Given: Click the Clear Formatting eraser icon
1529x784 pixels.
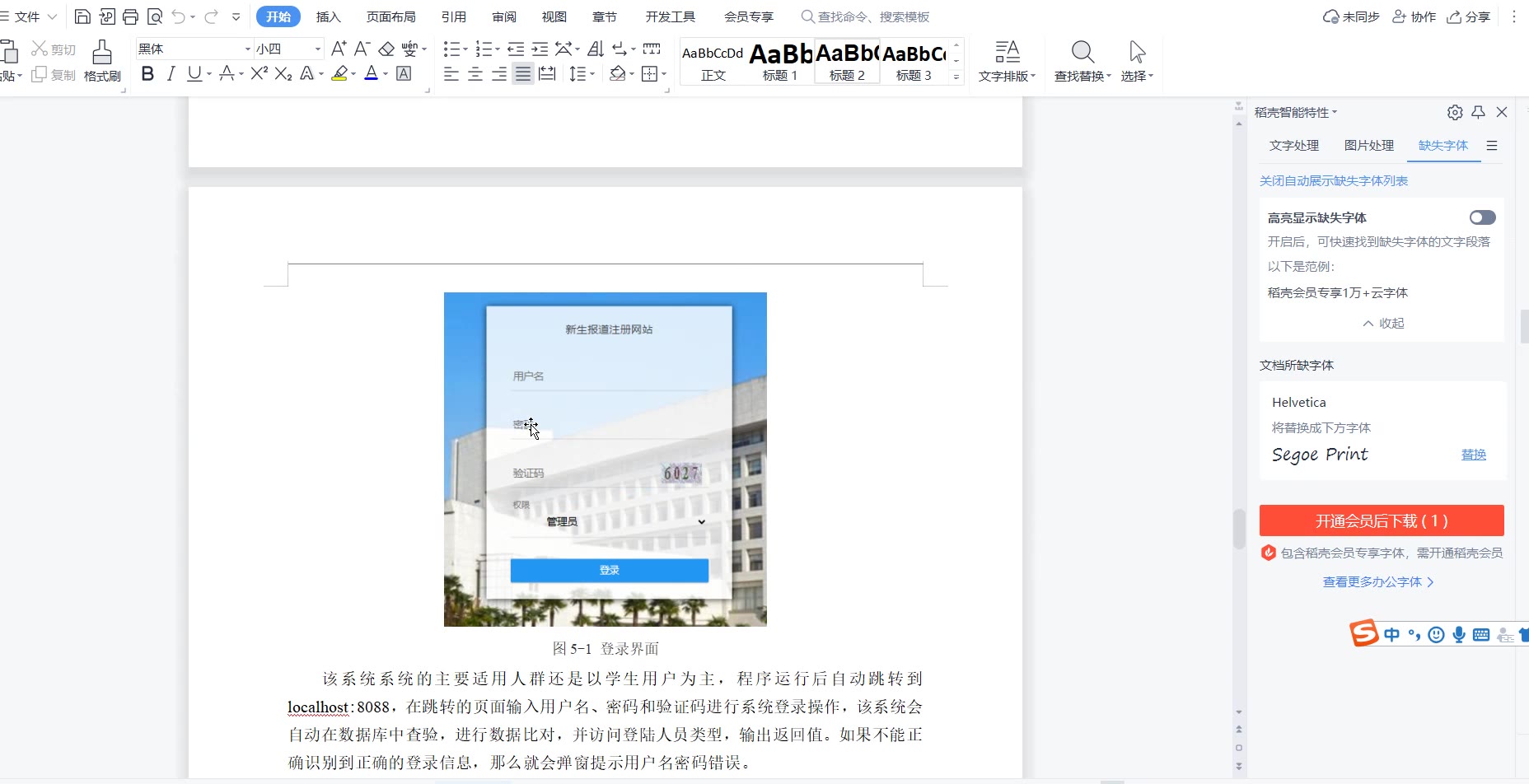Looking at the screenshot, I should [386, 49].
